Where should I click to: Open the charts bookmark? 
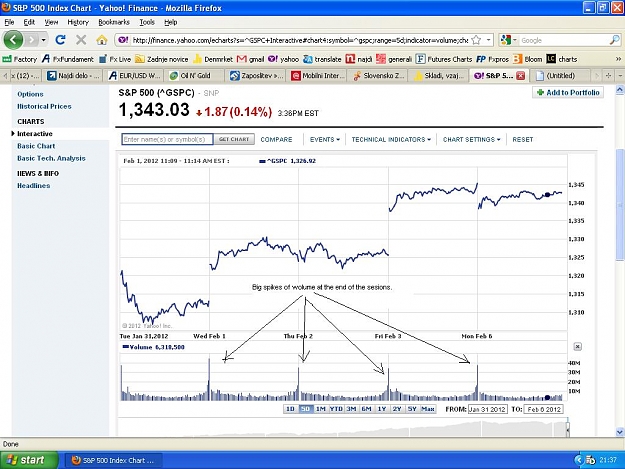tap(562, 59)
